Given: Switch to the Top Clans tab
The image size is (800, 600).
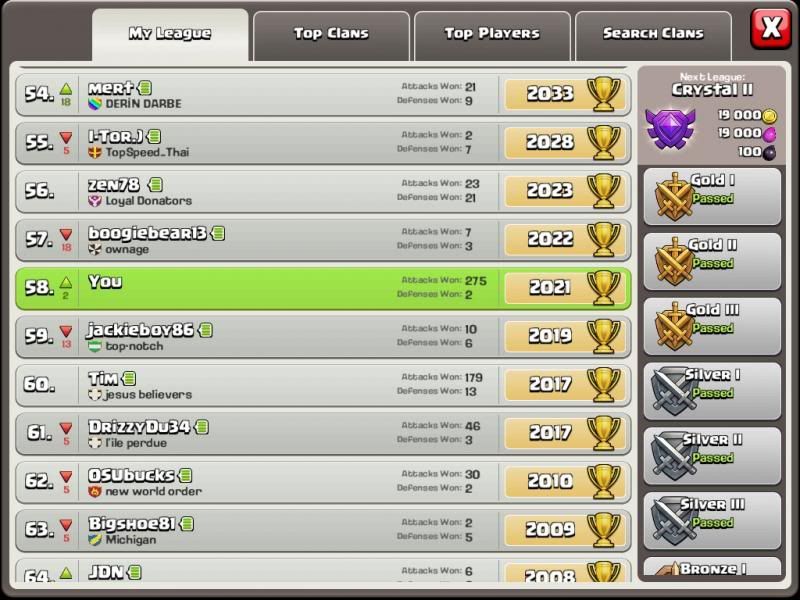Looking at the screenshot, I should 331,36.
